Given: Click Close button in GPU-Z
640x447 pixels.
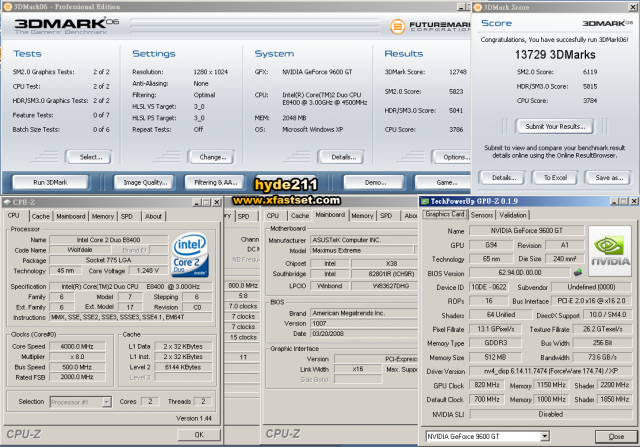Looking at the screenshot, I should pyautogui.click(x=616, y=436).
